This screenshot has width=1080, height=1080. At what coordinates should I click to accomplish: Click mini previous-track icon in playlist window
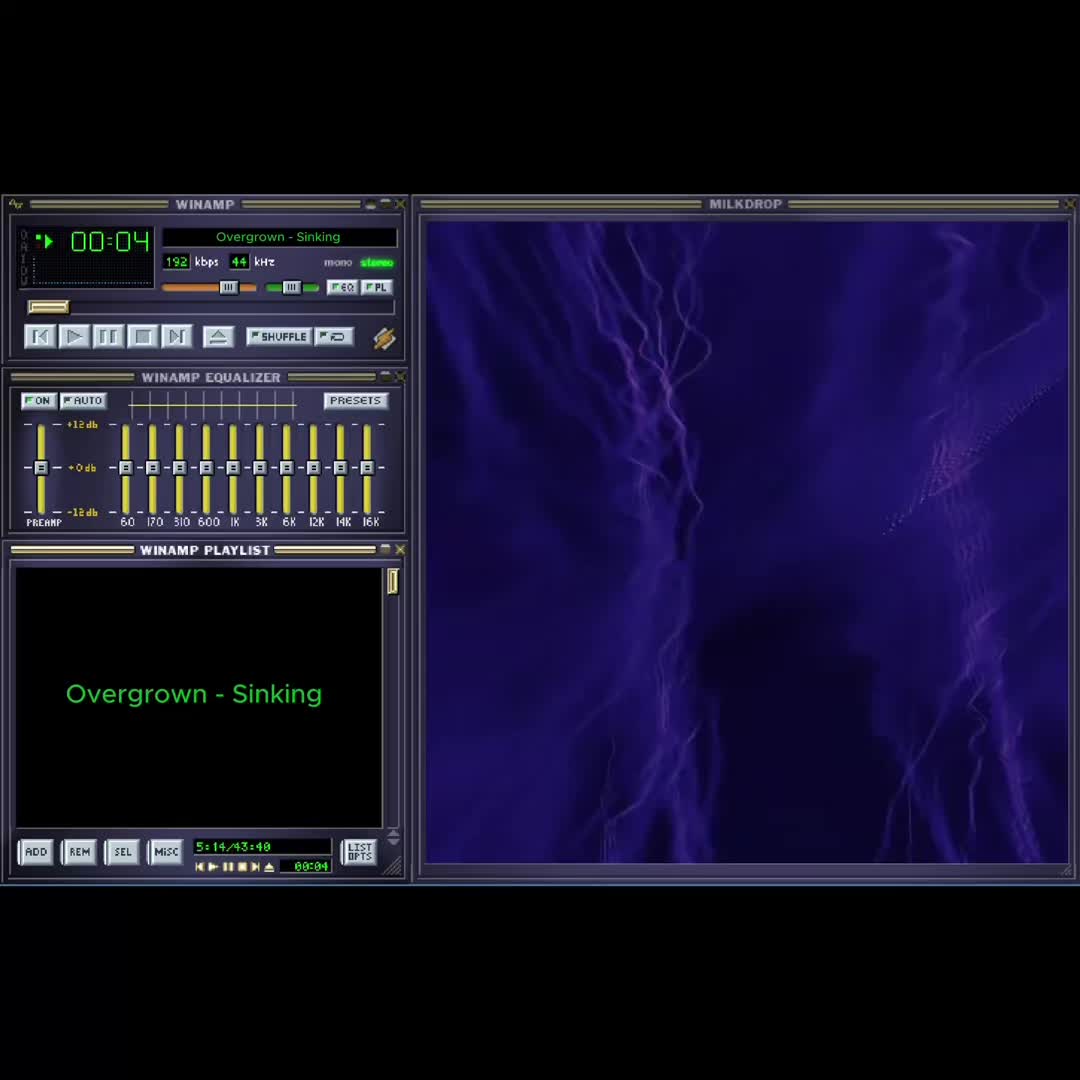(x=200, y=866)
